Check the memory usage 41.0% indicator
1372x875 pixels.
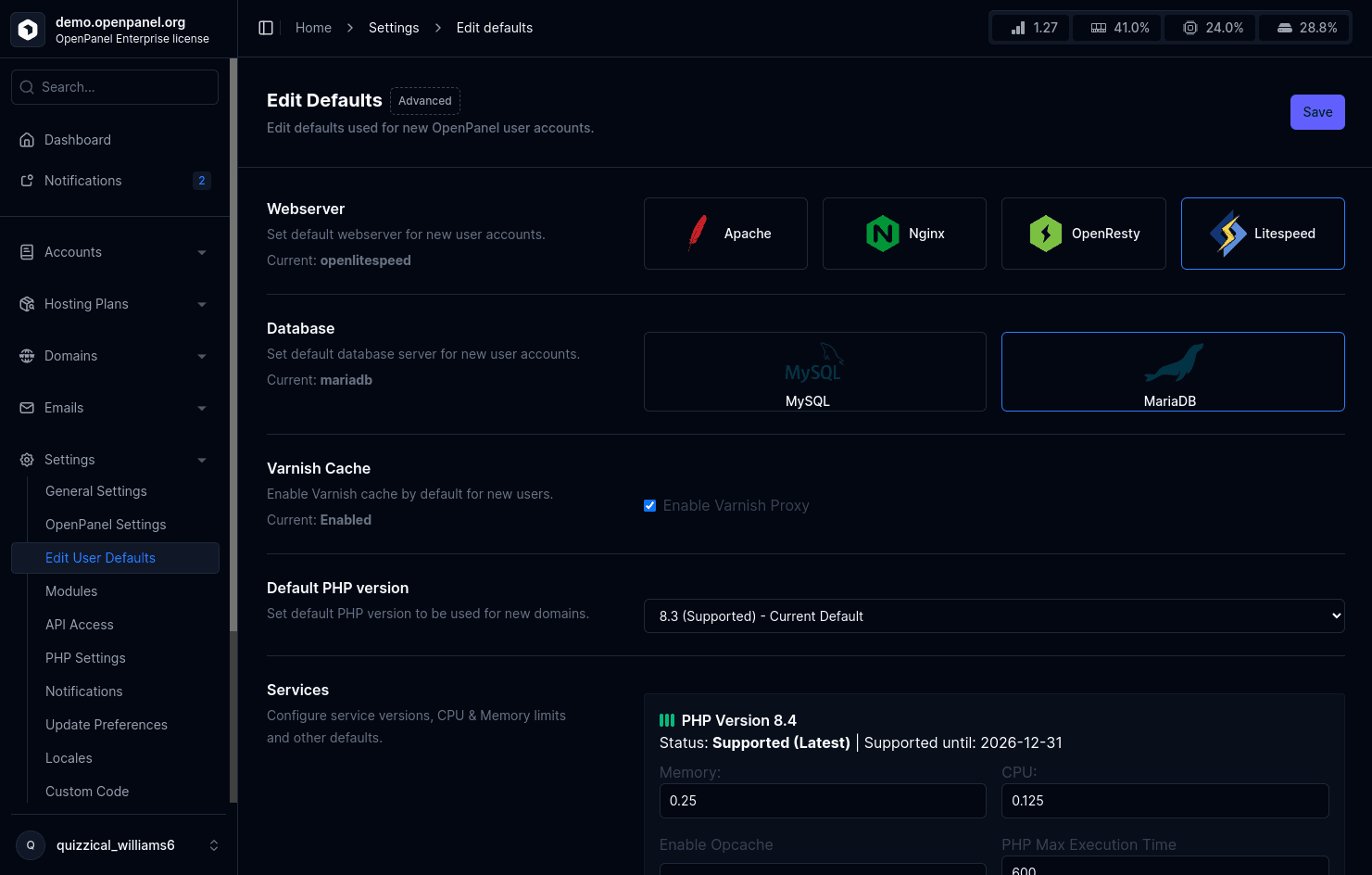[1116, 27]
